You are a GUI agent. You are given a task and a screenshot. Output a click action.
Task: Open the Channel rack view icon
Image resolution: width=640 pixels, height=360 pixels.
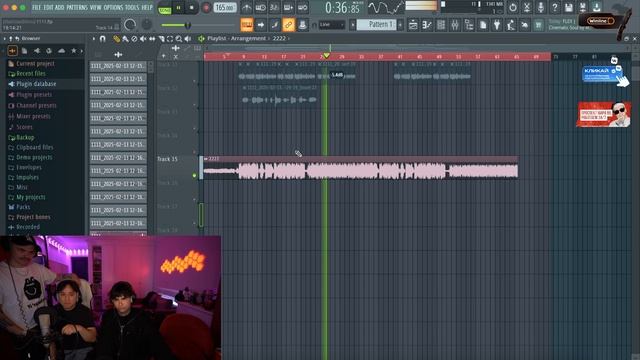point(441,25)
